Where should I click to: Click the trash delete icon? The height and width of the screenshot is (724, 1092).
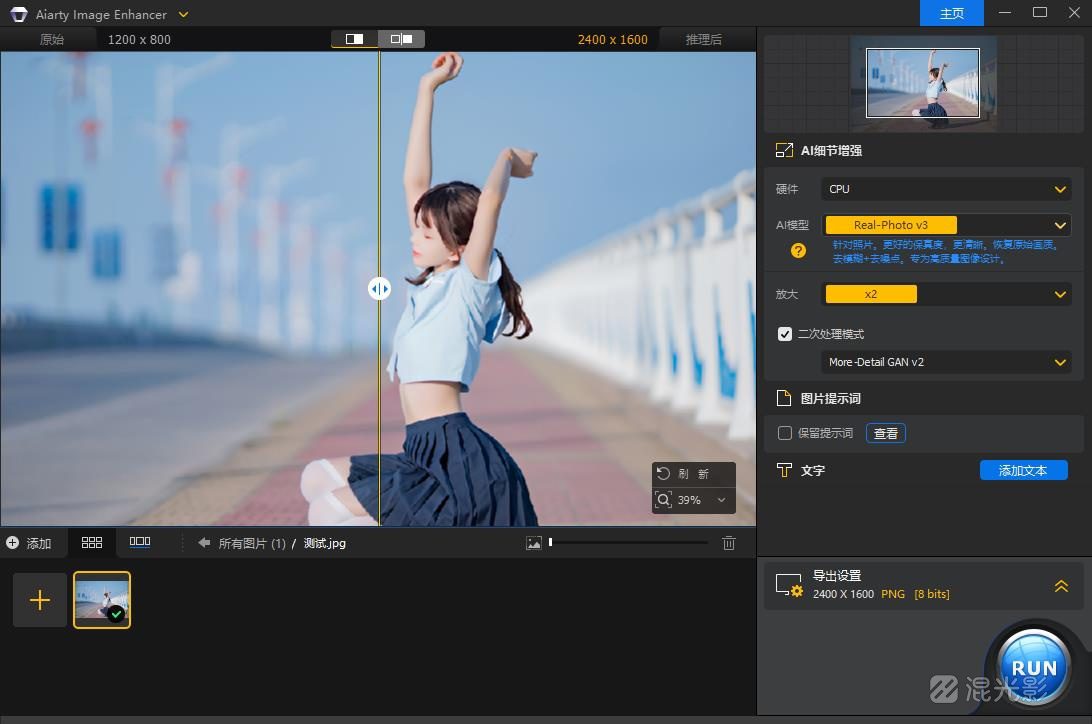coord(729,543)
